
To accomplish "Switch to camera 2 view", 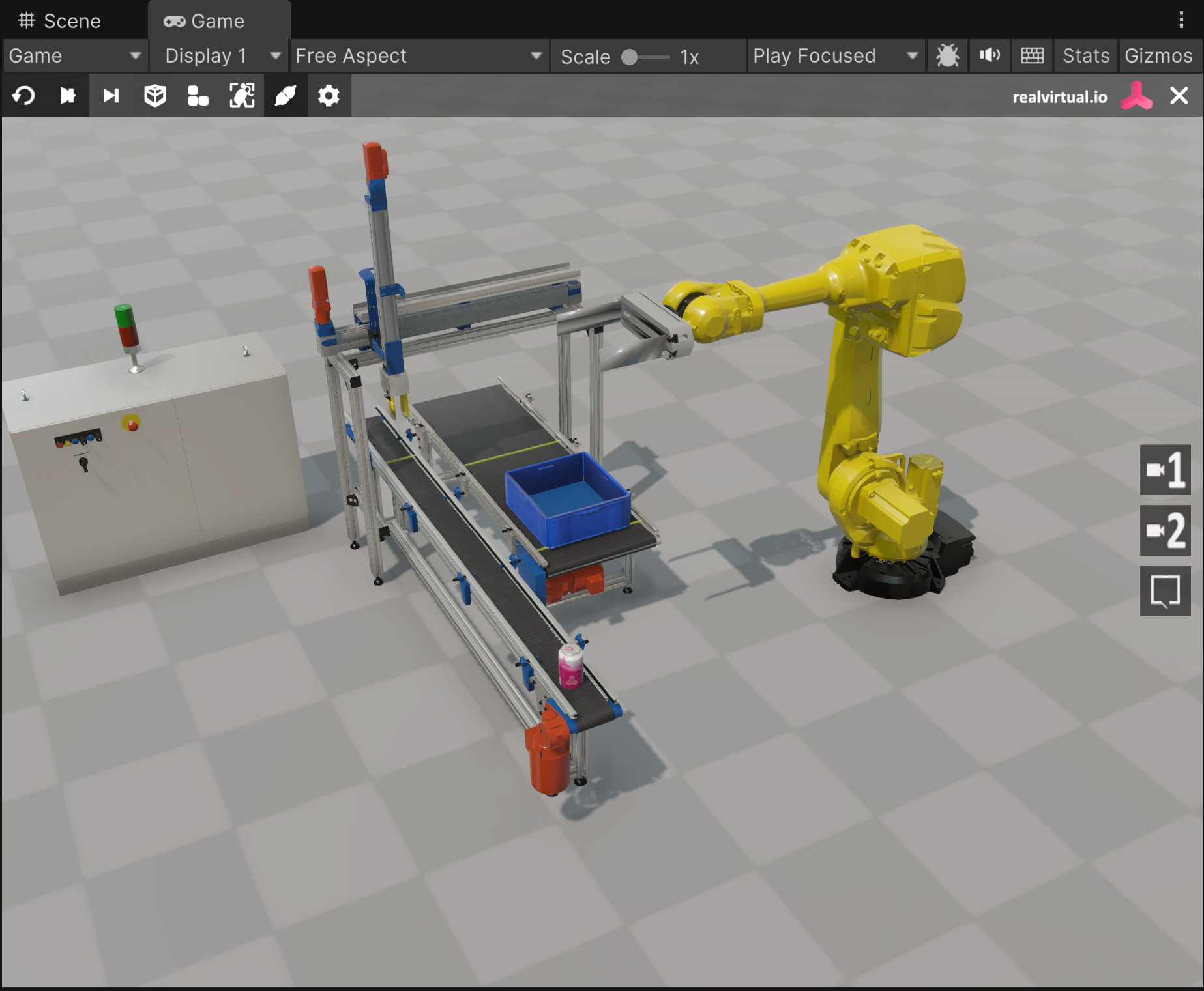I will [x=1165, y=530].
